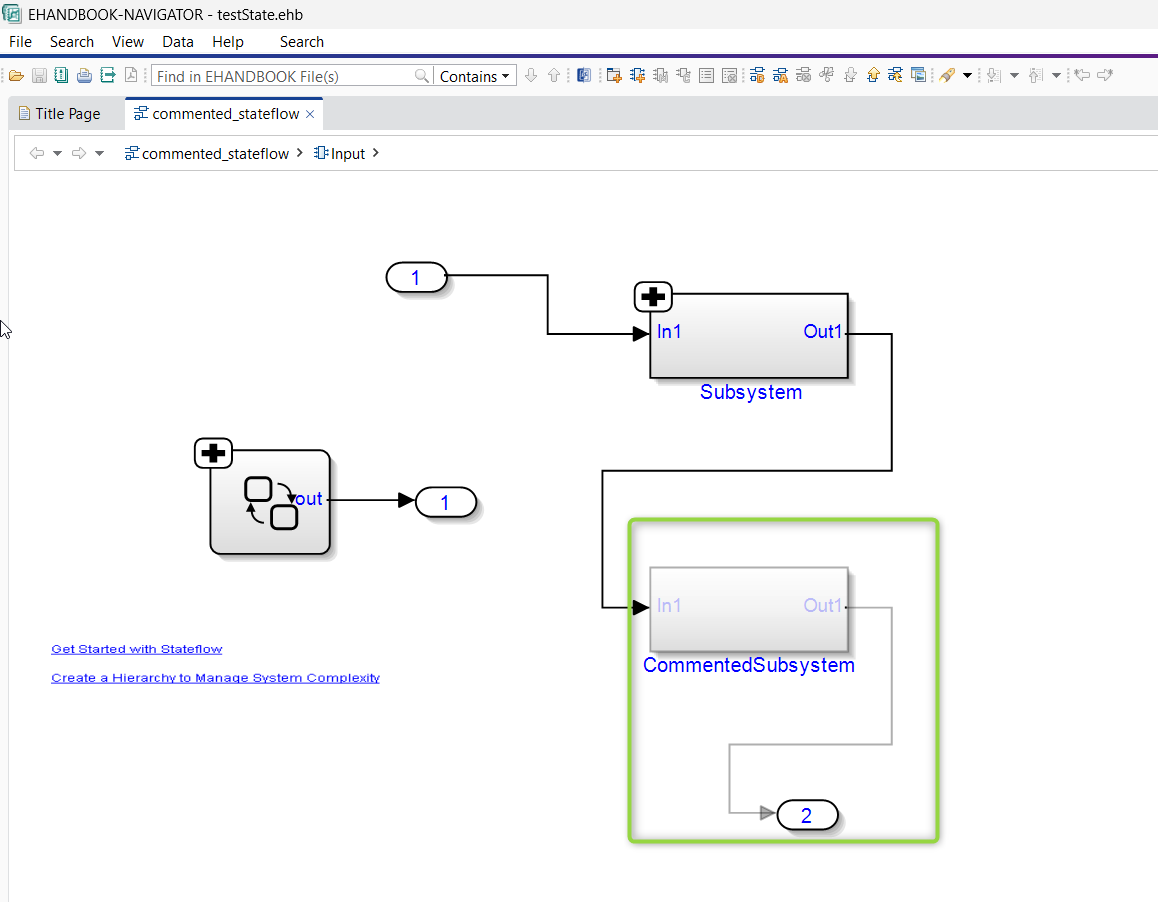Open dropdown beside greyed annotation-down icon
Viewport: 1158px width, 902px height.
click(1014, 75)
